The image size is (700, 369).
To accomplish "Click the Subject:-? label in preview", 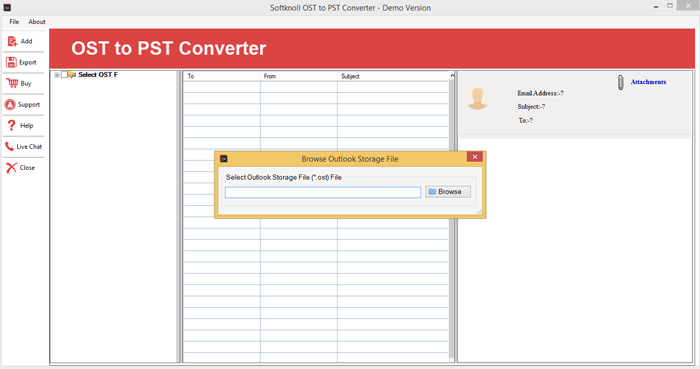I will coord(531,107).
